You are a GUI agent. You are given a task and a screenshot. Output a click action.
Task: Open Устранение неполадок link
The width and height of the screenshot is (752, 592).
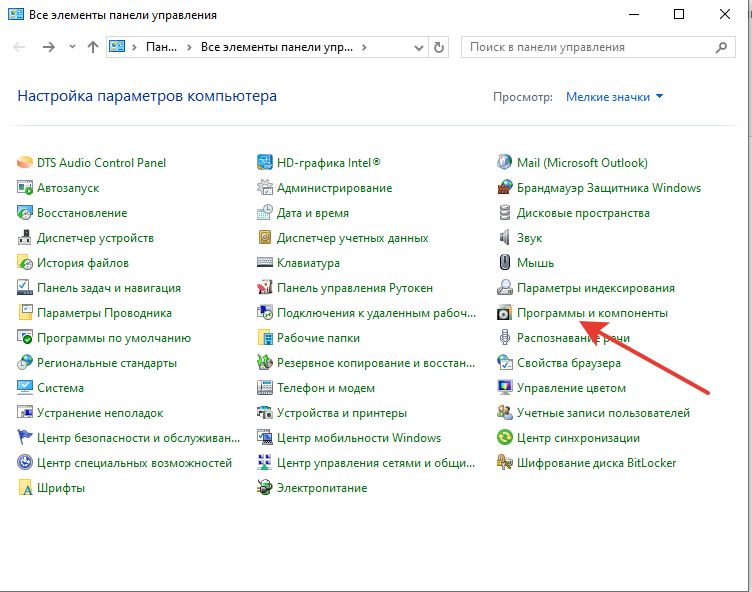tap(100, 413)
